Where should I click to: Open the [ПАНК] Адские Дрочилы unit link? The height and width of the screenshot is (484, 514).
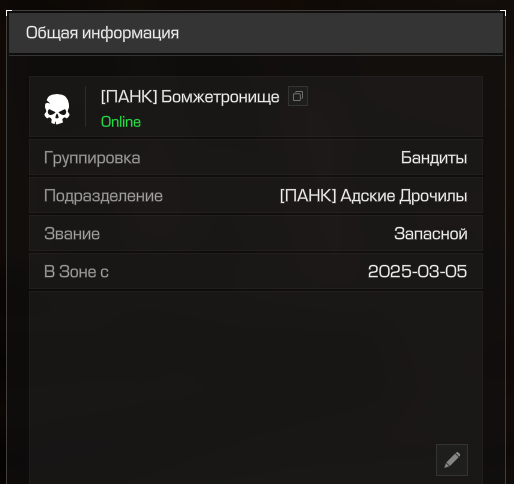(x=373, y=196)
